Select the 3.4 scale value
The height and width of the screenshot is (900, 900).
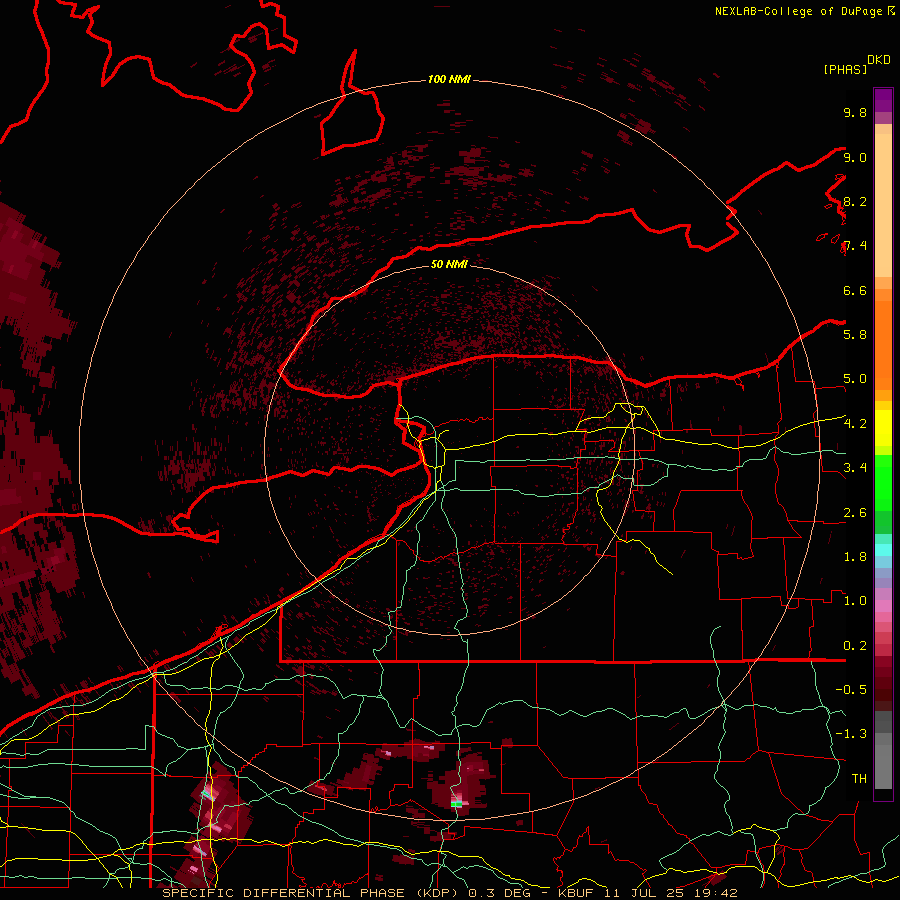coord(855,468)
